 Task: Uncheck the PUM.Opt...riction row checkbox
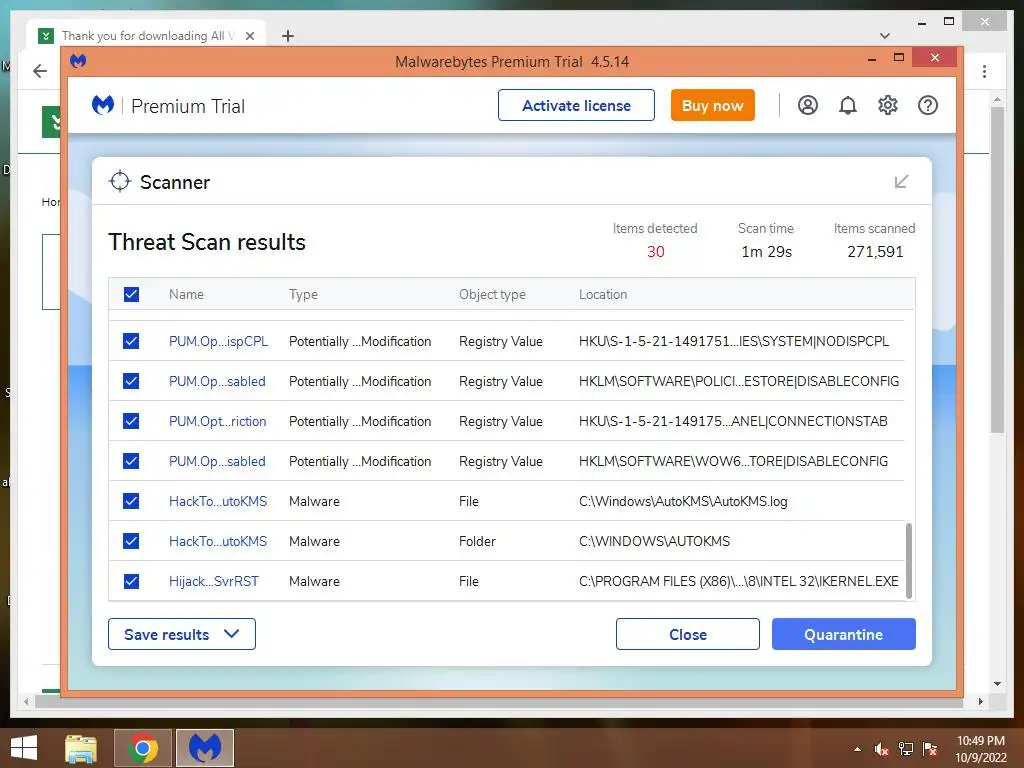point(131,421)
